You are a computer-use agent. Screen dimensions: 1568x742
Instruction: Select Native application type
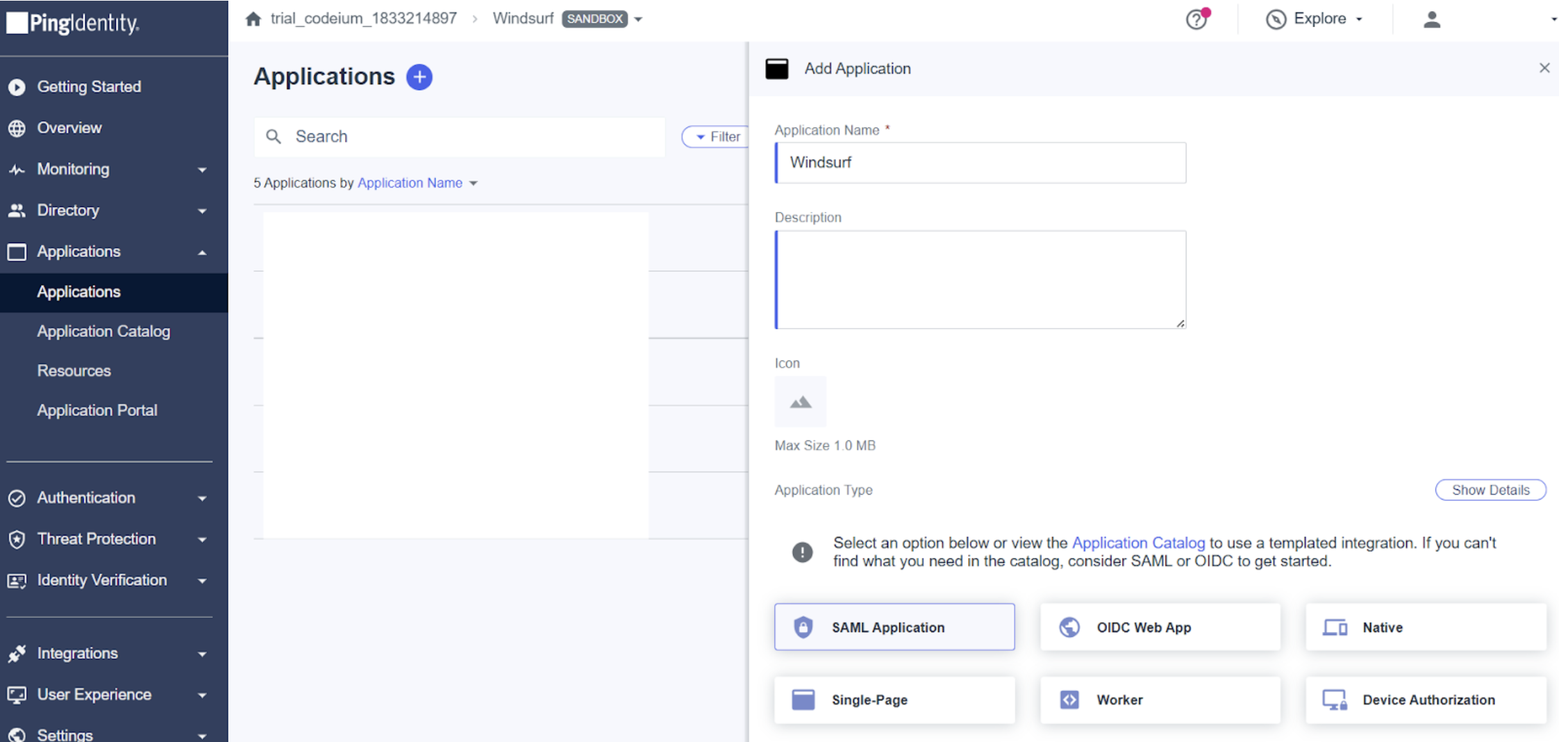tap(1426, 627)
